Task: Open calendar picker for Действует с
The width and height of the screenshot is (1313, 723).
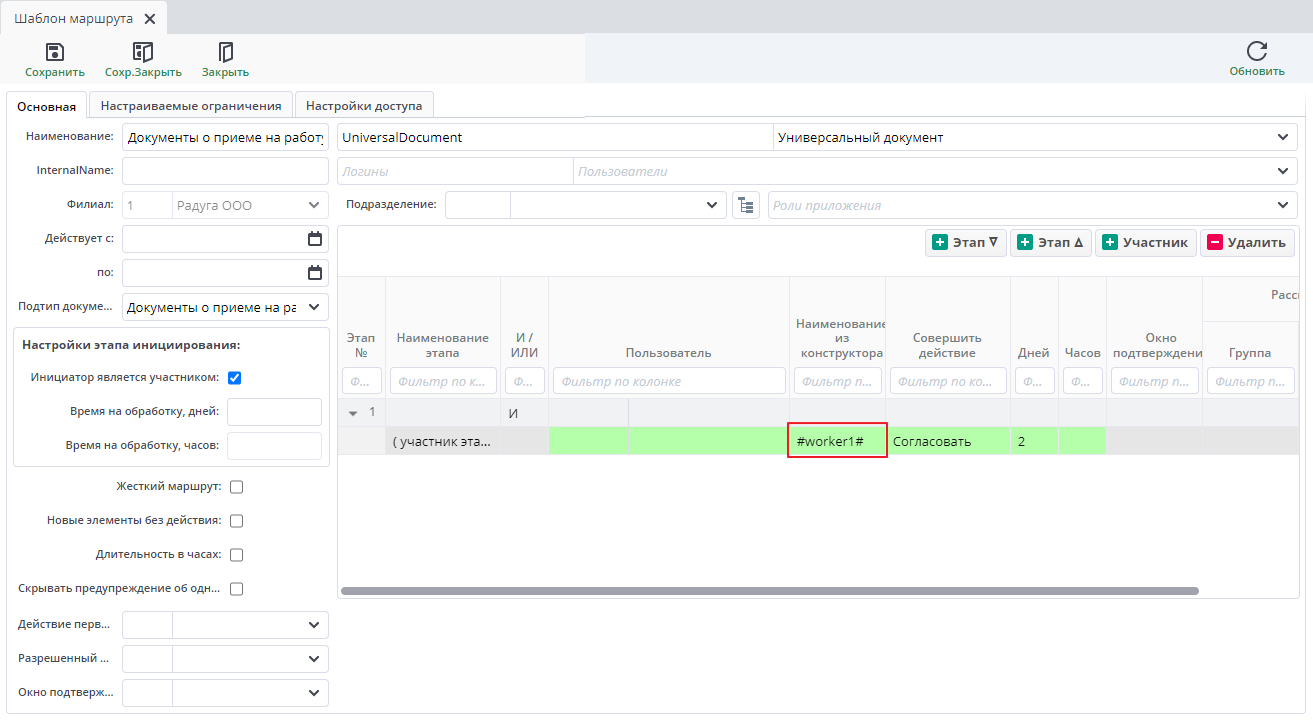Action: pos(315,239)
